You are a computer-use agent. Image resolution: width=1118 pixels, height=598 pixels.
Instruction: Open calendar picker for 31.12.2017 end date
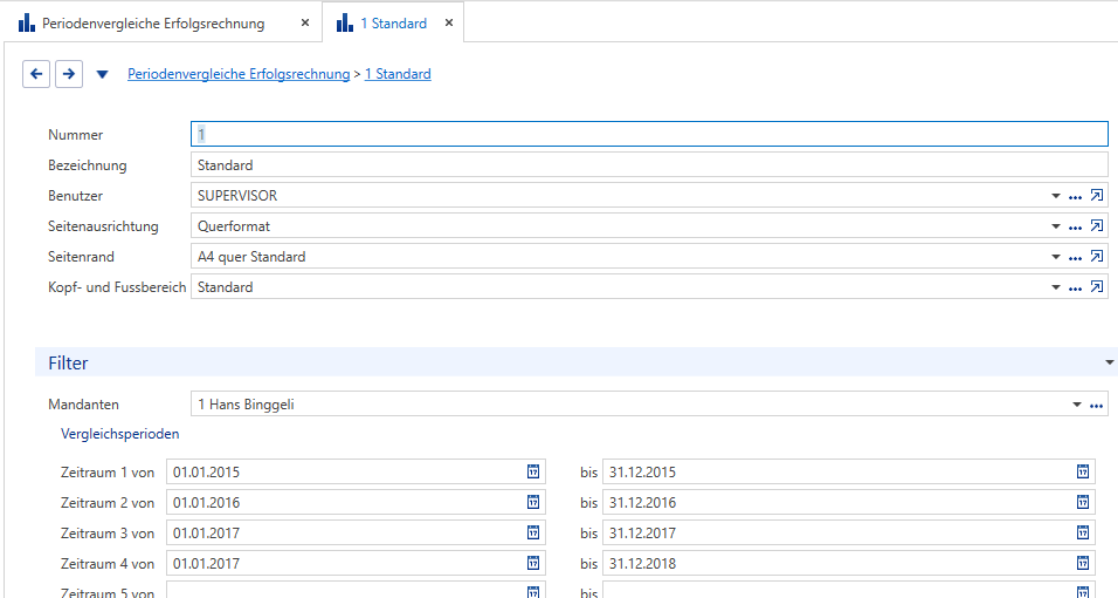click(1082, 533)
